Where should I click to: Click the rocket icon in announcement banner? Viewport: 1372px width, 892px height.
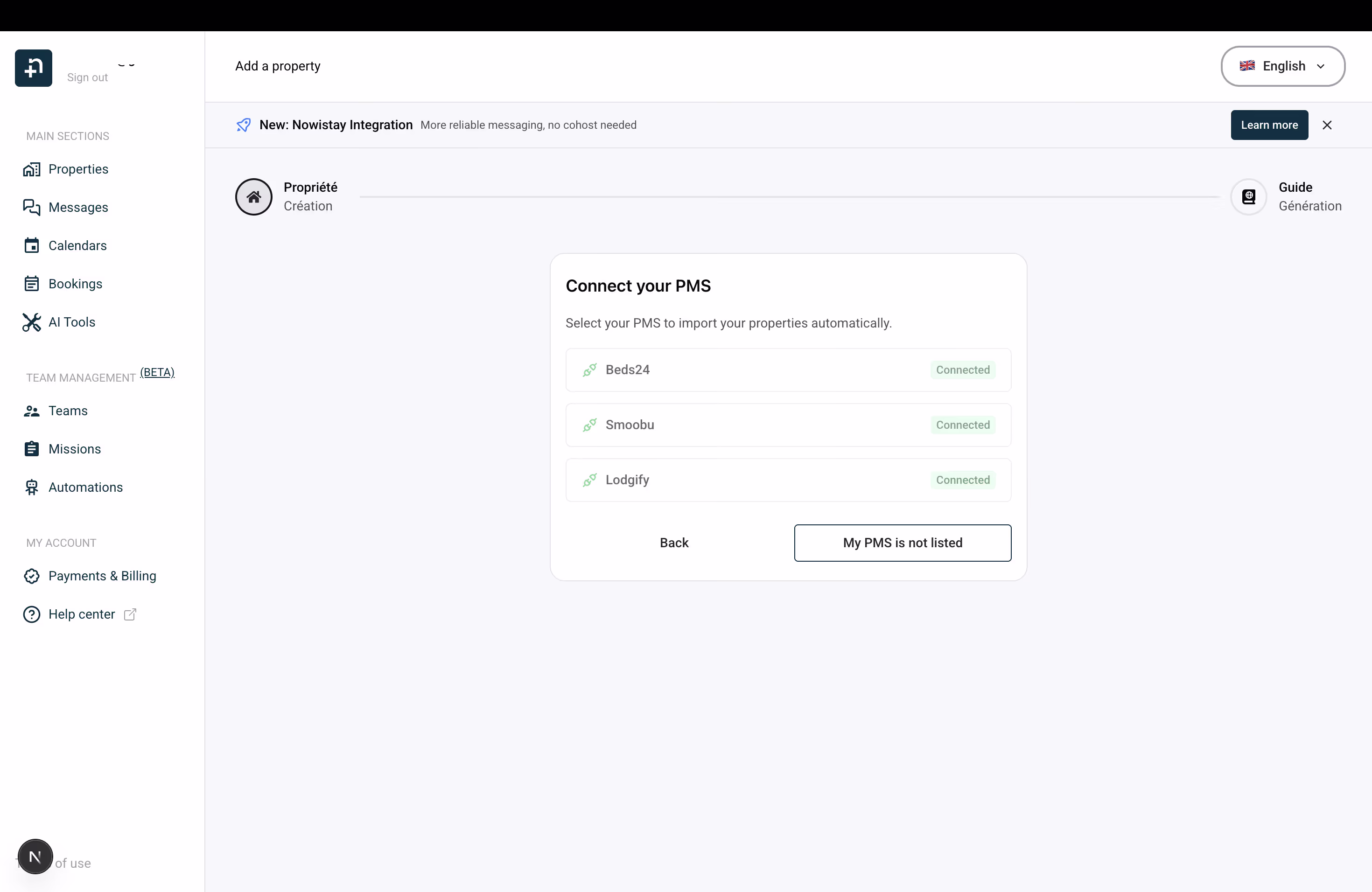pyautogui.click(x=243, y=125)
